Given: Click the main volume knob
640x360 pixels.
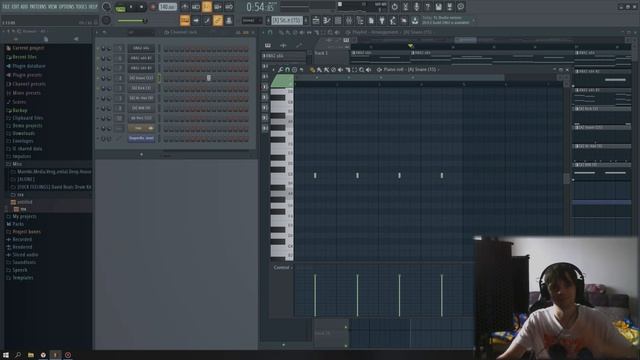Looking at the screenshot, I should point(106,7).
